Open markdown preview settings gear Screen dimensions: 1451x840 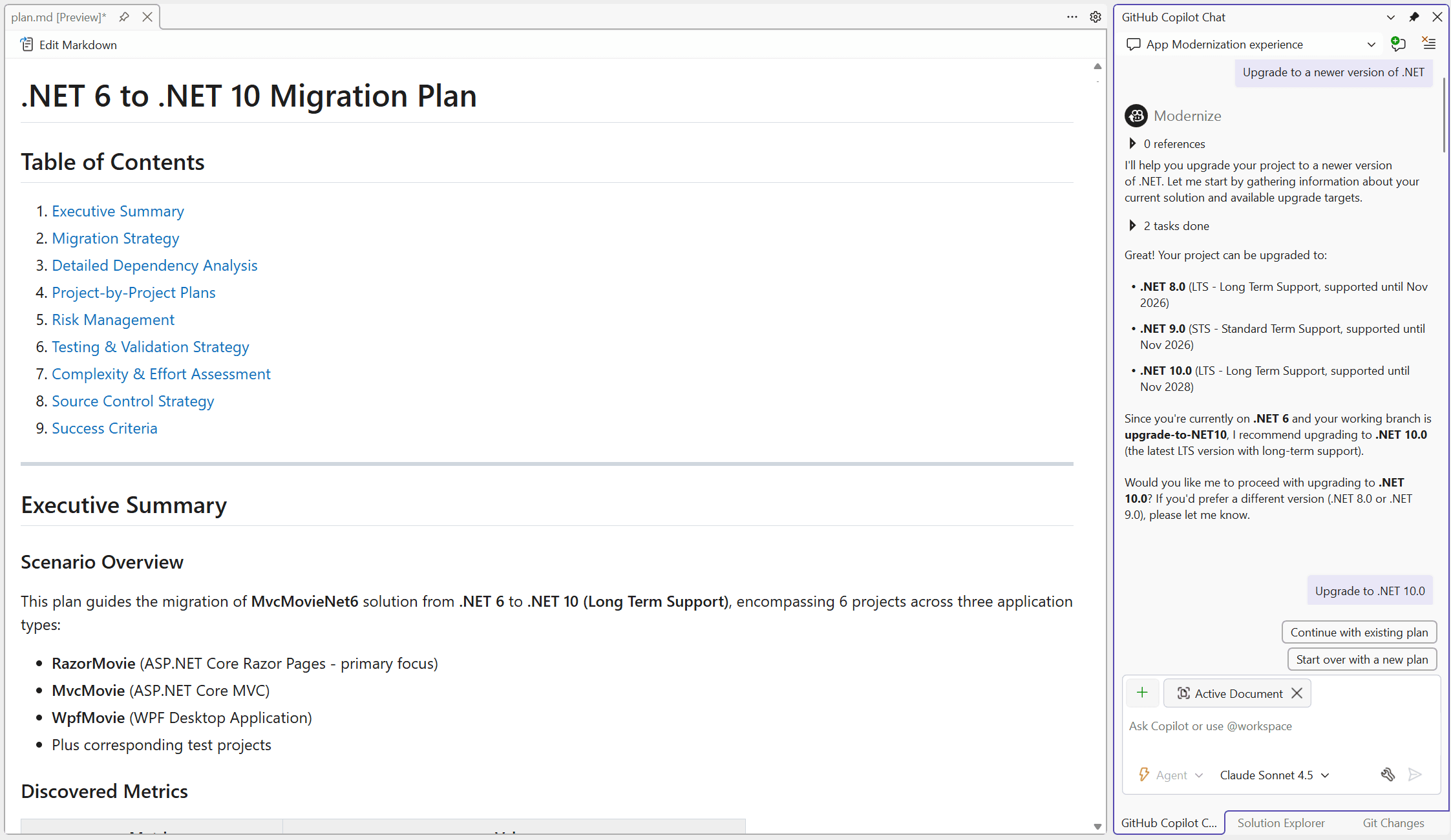1095,17
